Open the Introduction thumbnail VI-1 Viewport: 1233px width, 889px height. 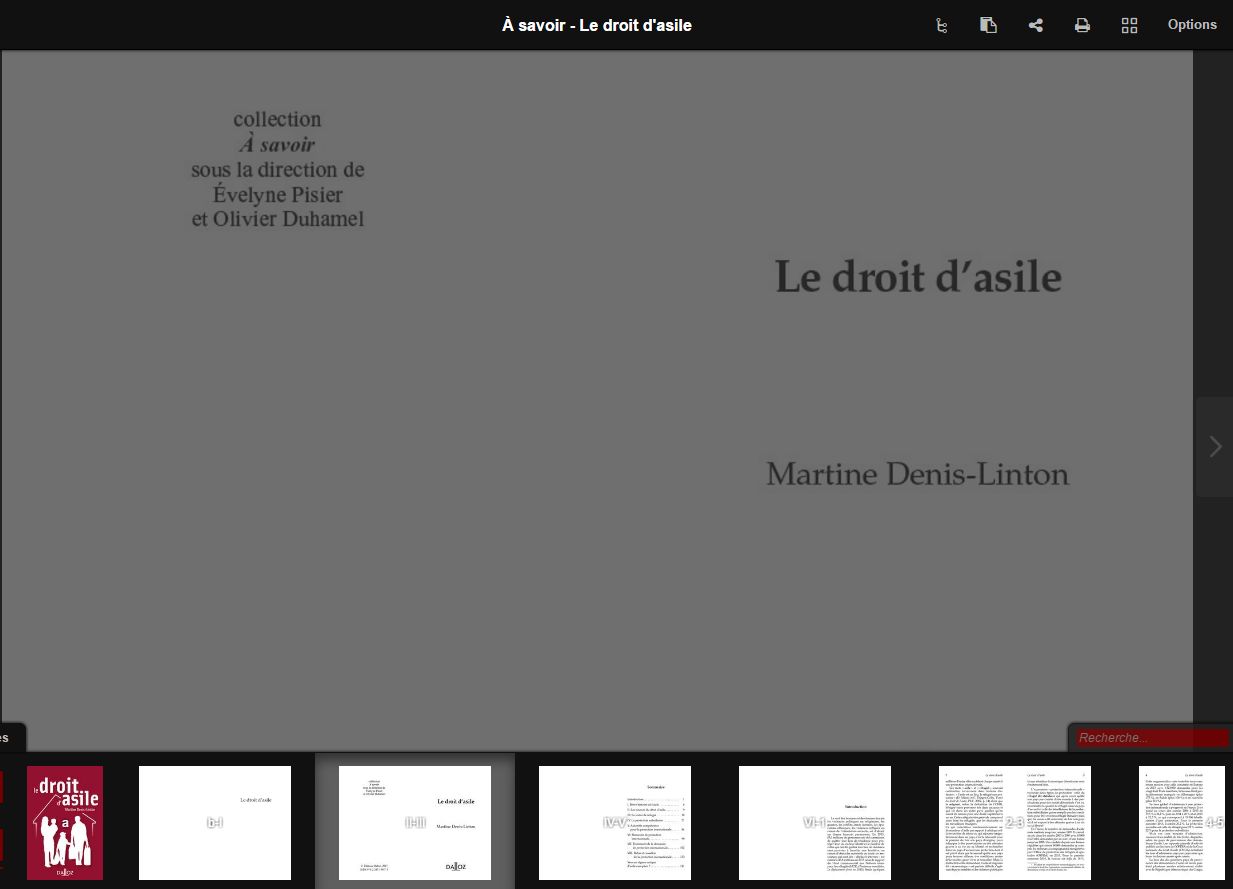[815, 823]
